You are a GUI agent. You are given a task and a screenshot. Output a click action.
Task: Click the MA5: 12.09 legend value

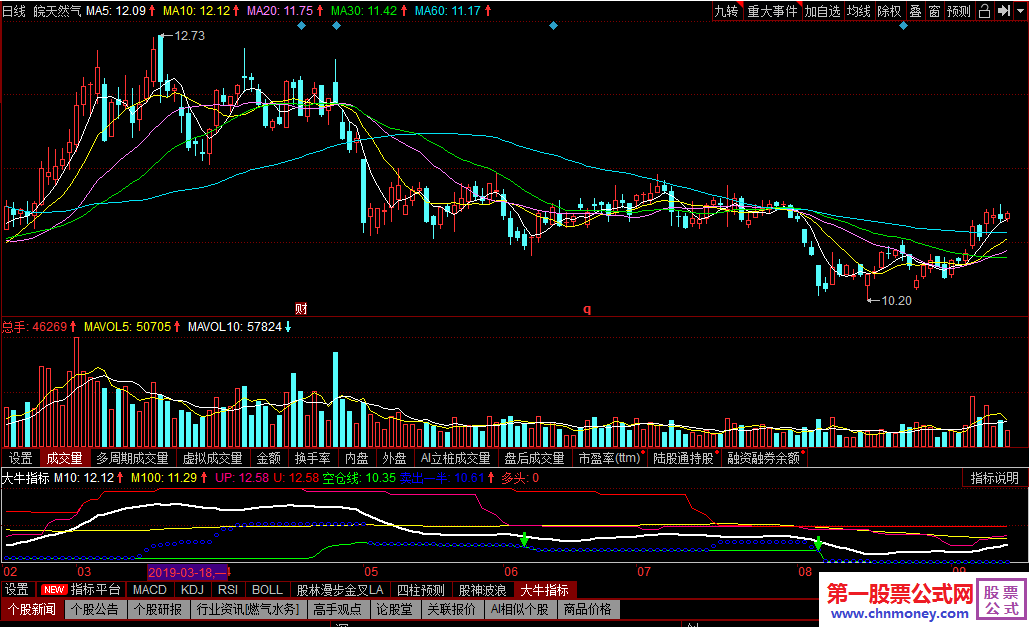click(116, 11)
